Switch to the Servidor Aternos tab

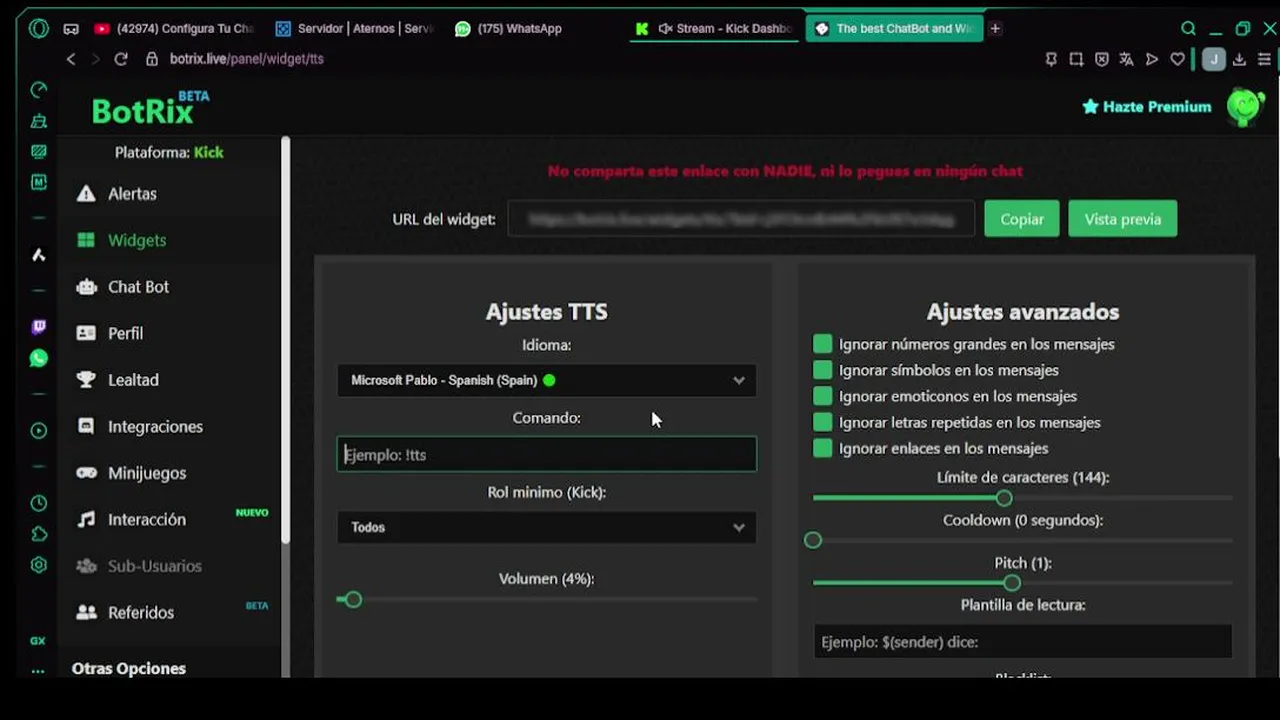click(x=354, y=29)
